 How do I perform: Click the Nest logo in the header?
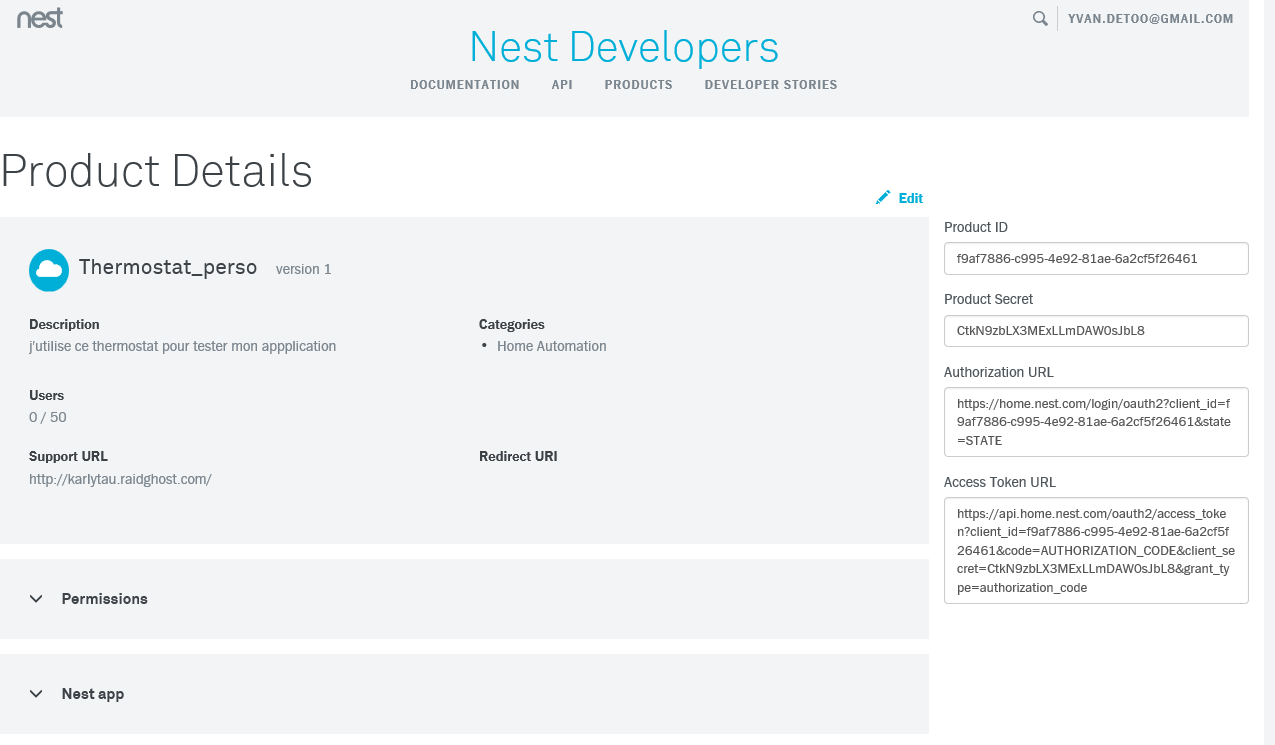pyautogui.click(x=40, y=17)
